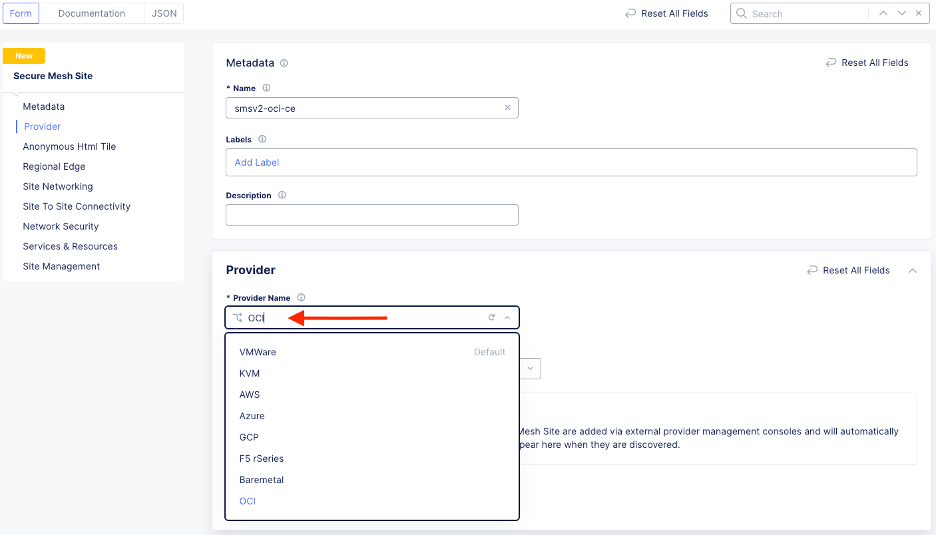Navigate to Site Networking in the sidebar
The height and width of the screenshot is (536, 936).
pos(58,186)
